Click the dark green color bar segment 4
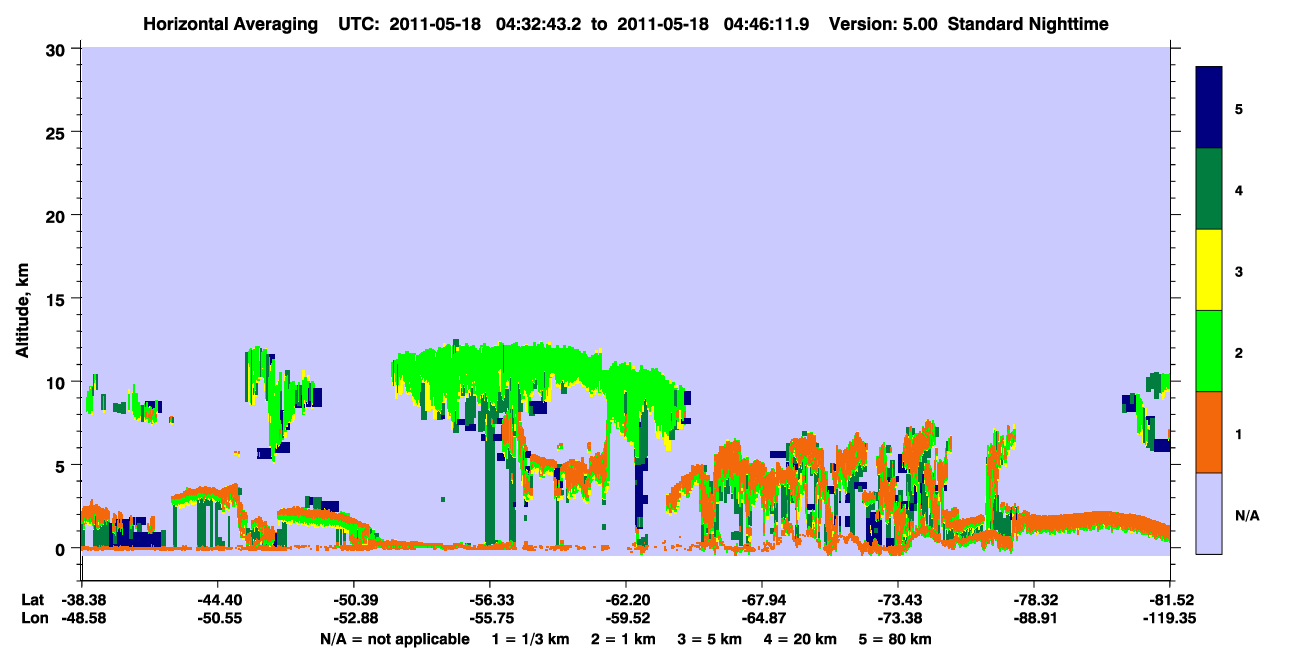This screenshot has width=1300, height=667. (1209, 189)
